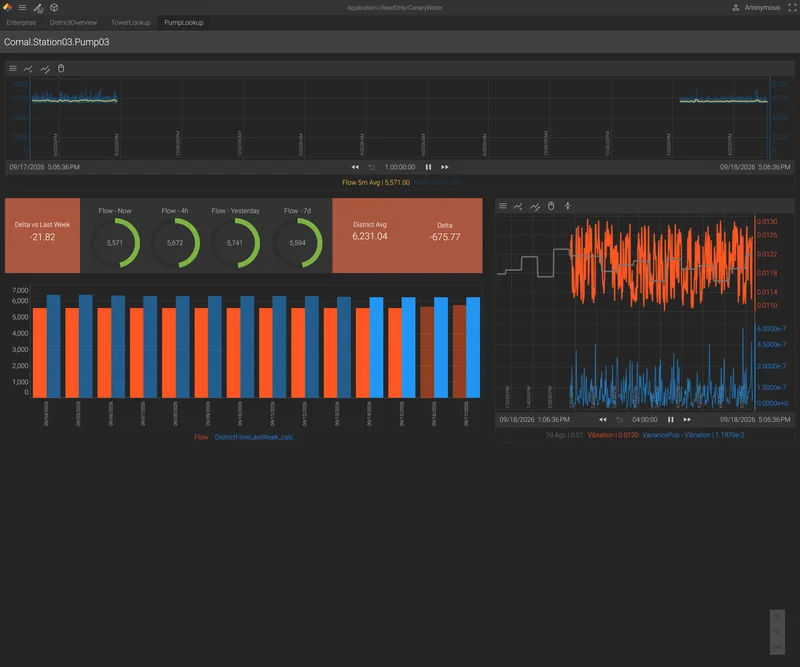Viewport: 800px width, 667px height.
Task: Click the Comal.Station03.Pump03 title
Action: 57,42
